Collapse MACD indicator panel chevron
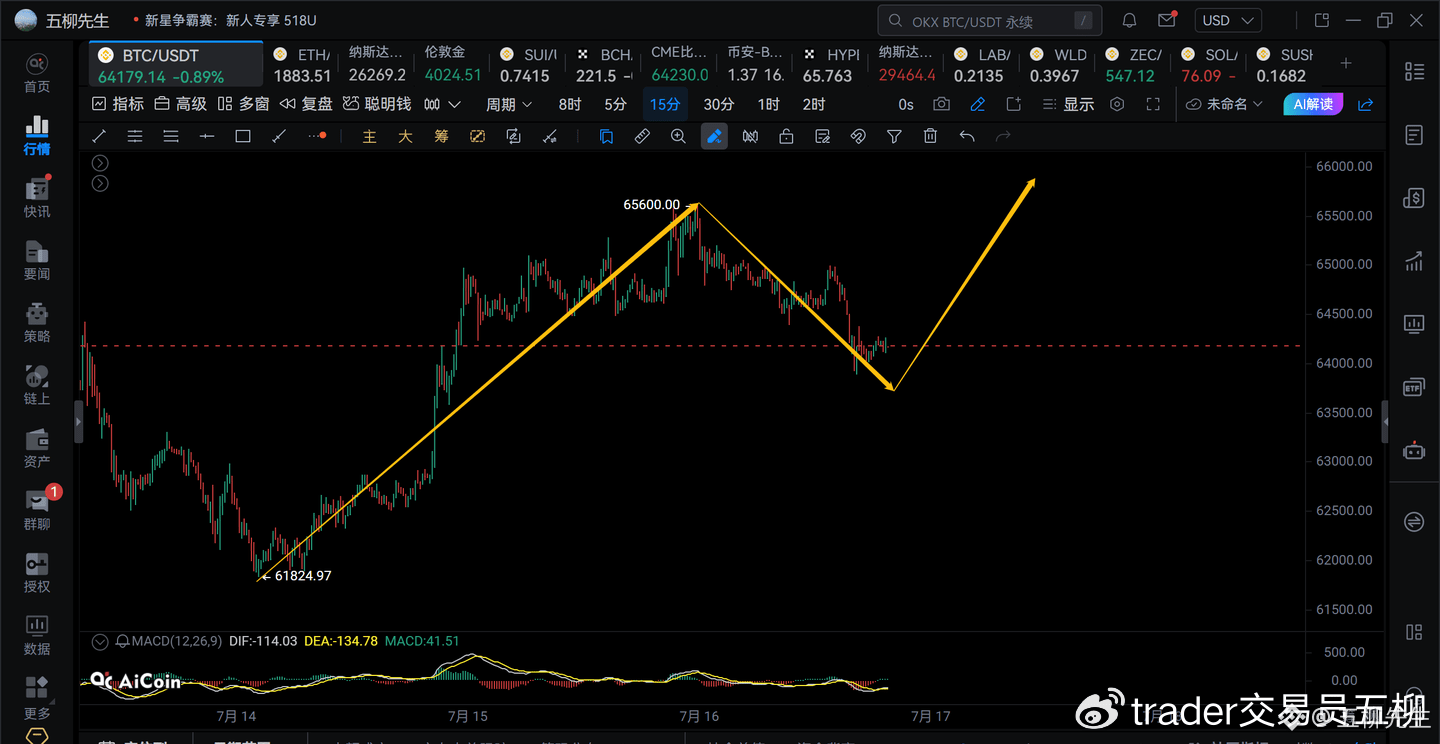This screenshot has height=744, width=1440. pyautogui.click(x=100, y=641)
